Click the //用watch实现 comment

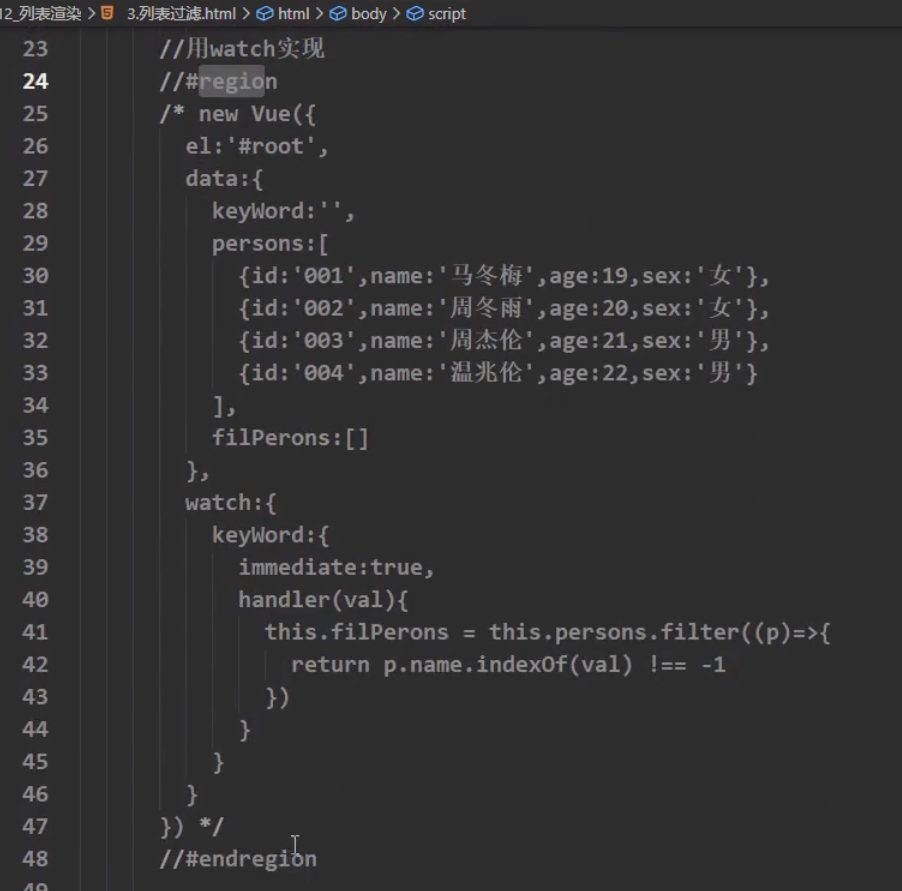tap(242, 48)
